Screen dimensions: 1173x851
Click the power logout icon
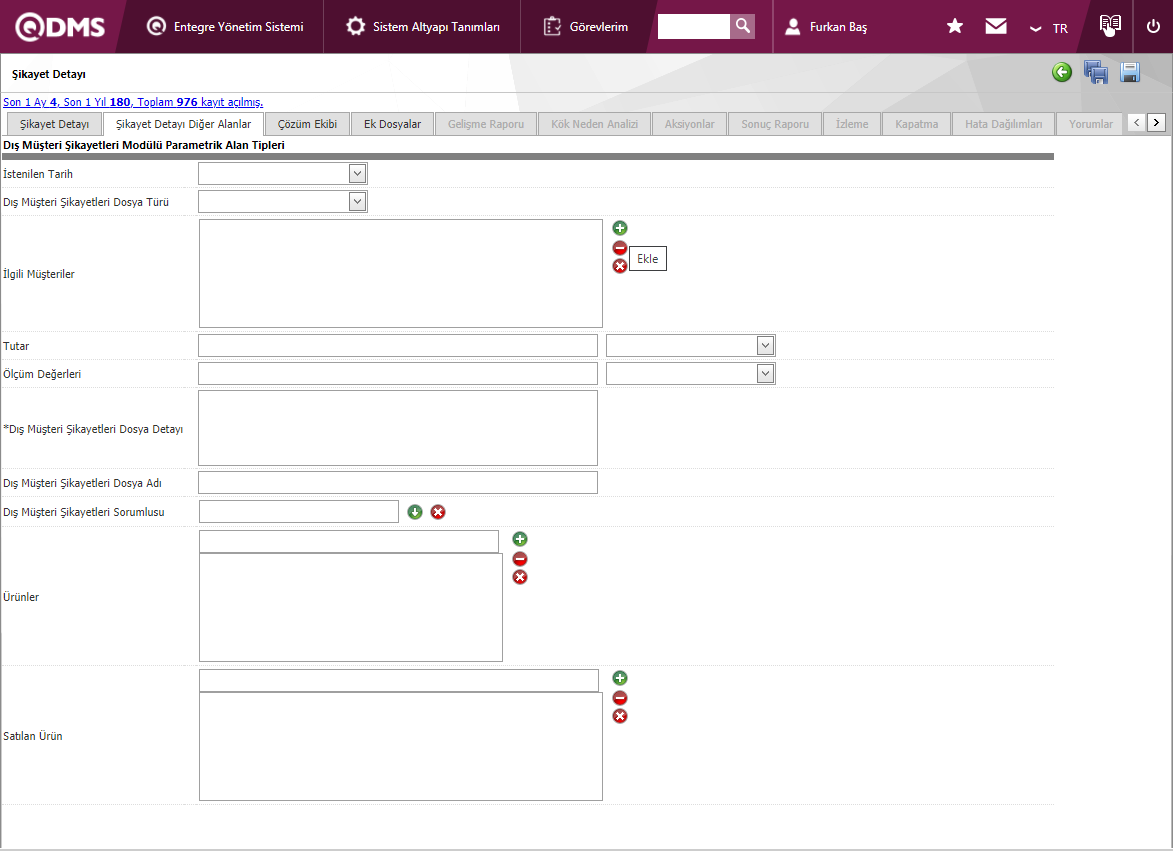1154,26
